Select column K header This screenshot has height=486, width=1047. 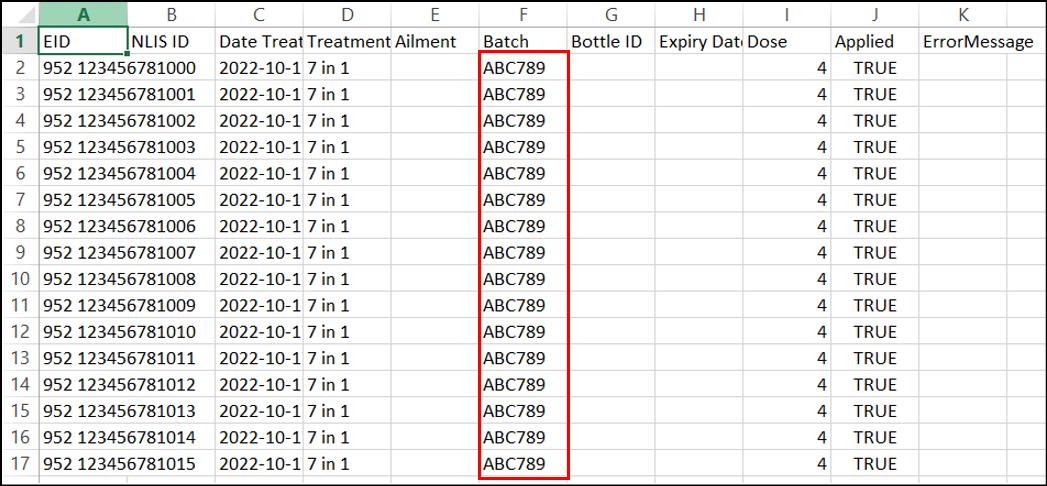[962, 14]
